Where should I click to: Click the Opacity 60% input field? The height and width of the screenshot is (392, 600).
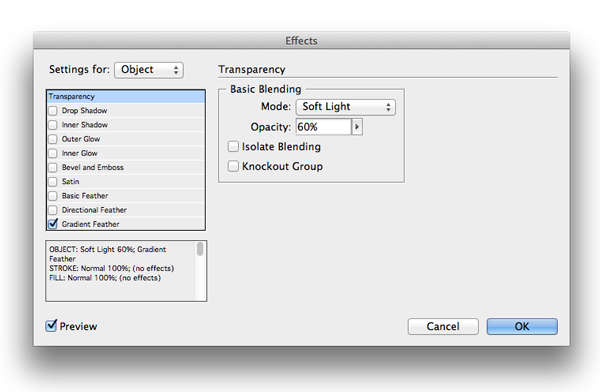click(x=324, y=127)
